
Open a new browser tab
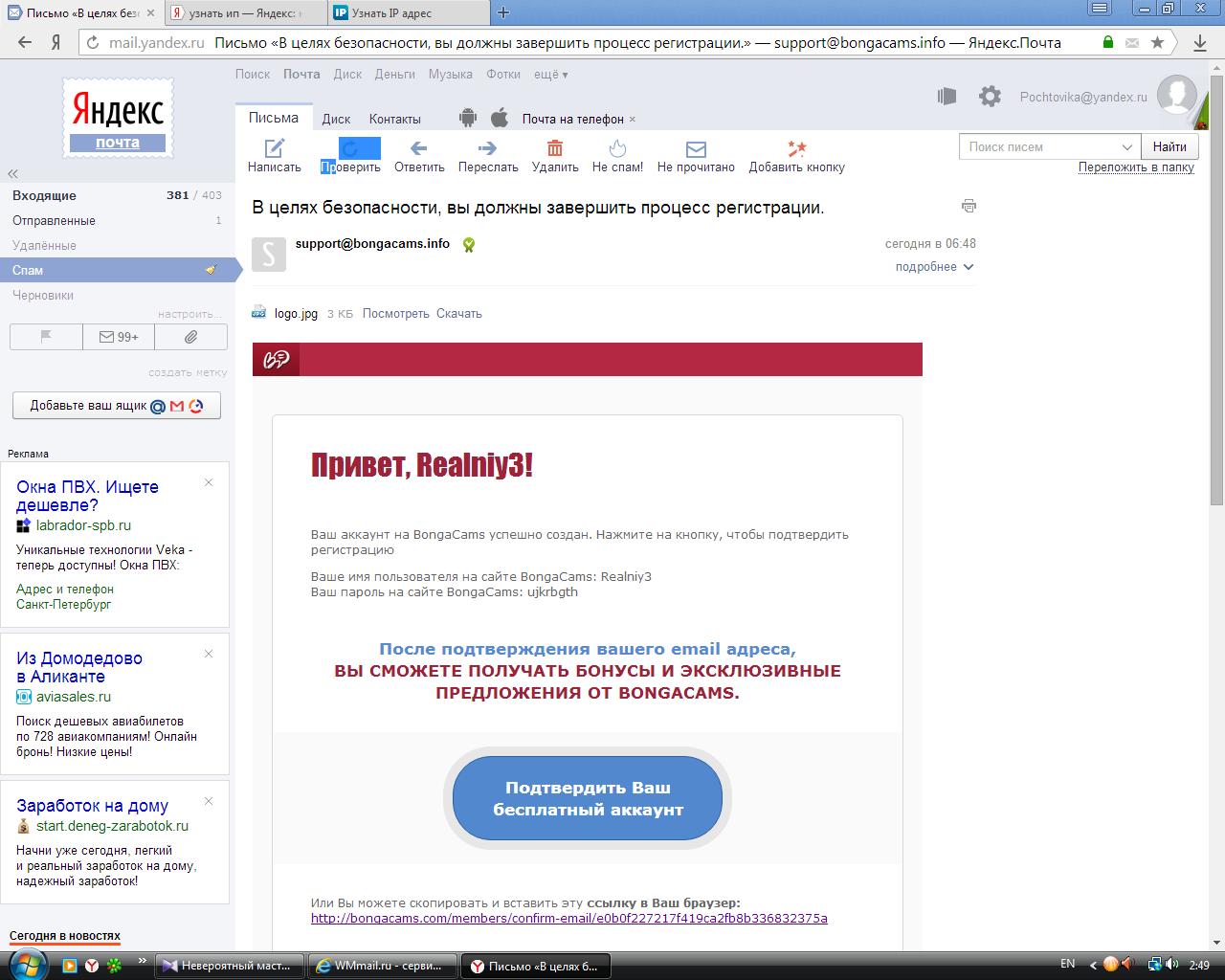pos(503,13)
